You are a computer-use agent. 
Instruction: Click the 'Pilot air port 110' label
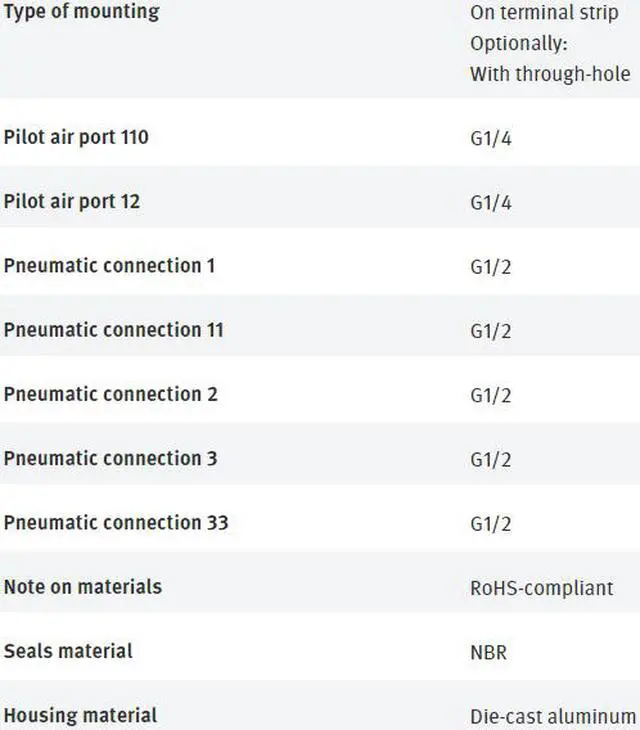[x=76, y=137]
